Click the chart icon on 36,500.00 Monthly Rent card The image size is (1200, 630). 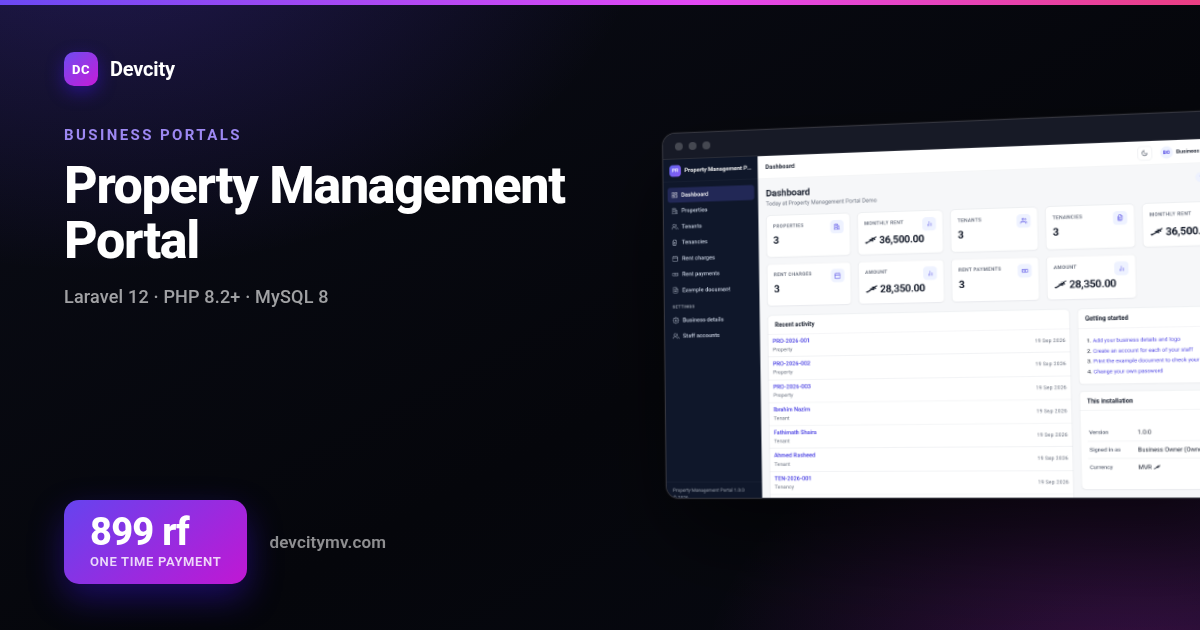(x=929, y=224)
